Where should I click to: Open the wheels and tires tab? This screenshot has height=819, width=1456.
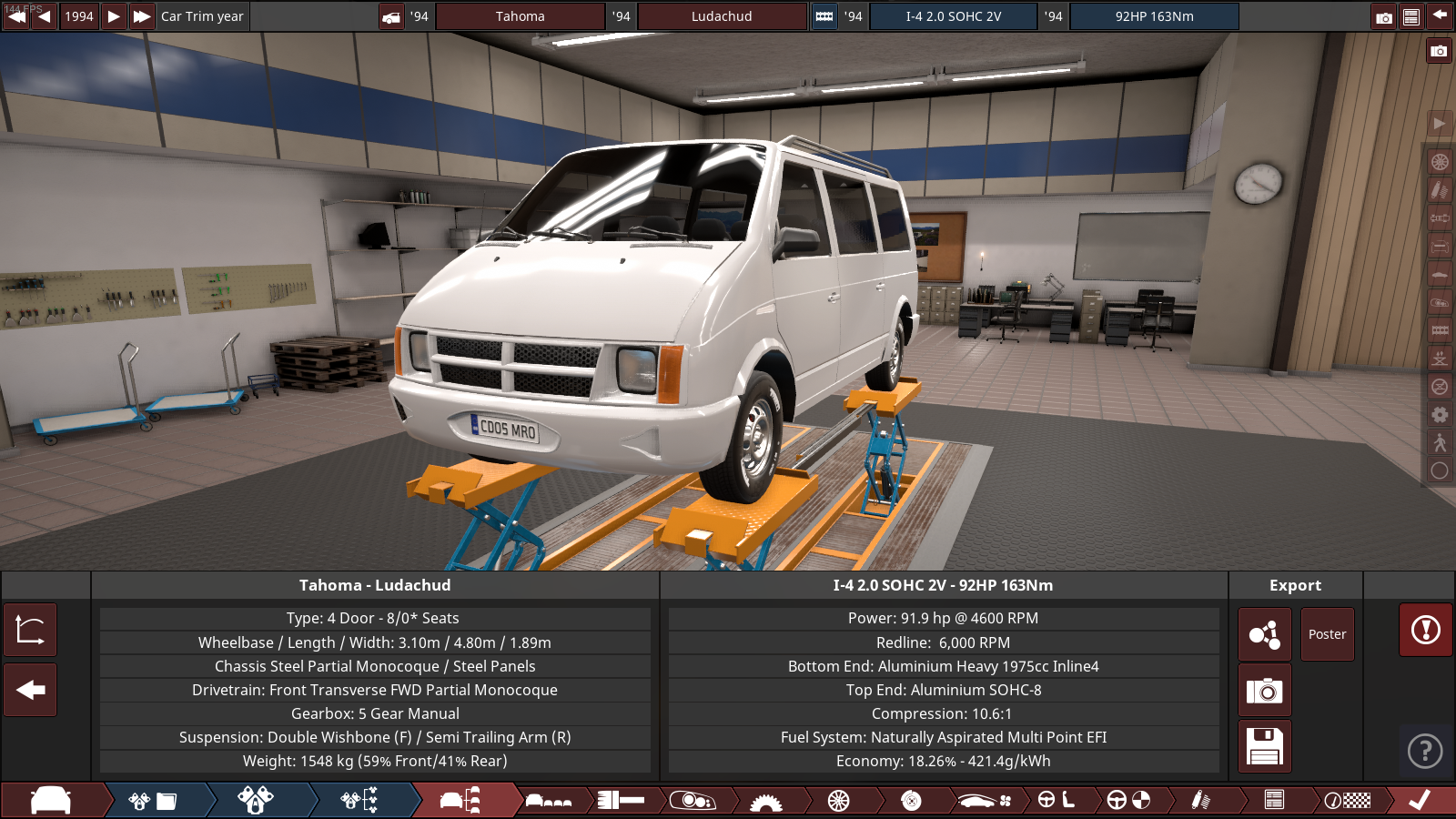(x=839, y=801)
